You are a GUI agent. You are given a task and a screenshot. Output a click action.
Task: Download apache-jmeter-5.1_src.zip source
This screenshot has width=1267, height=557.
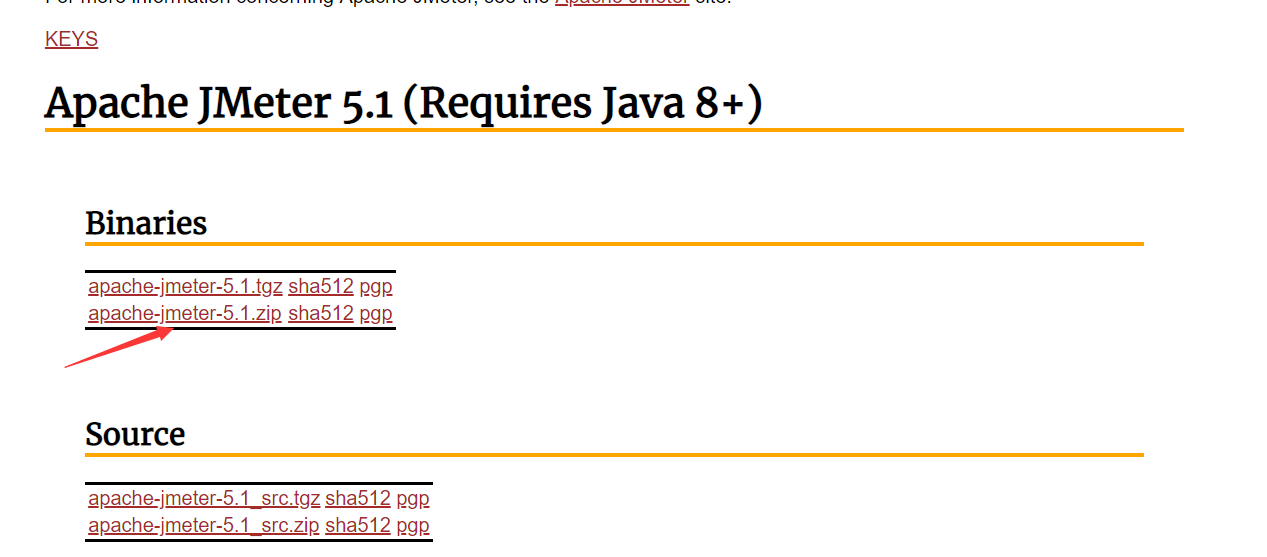coord(204,526)
